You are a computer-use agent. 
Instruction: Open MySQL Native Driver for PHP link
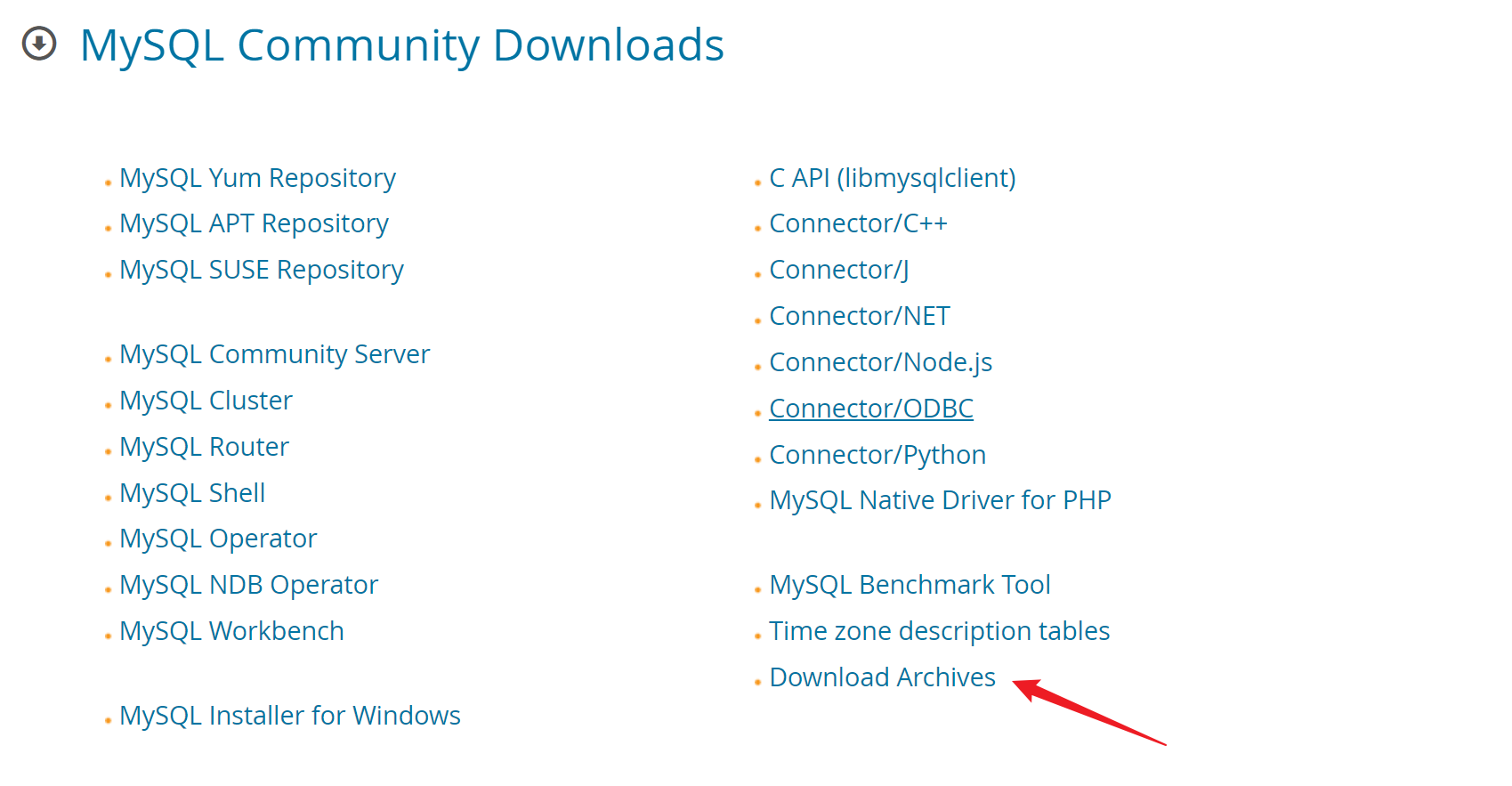pos(940,500)
